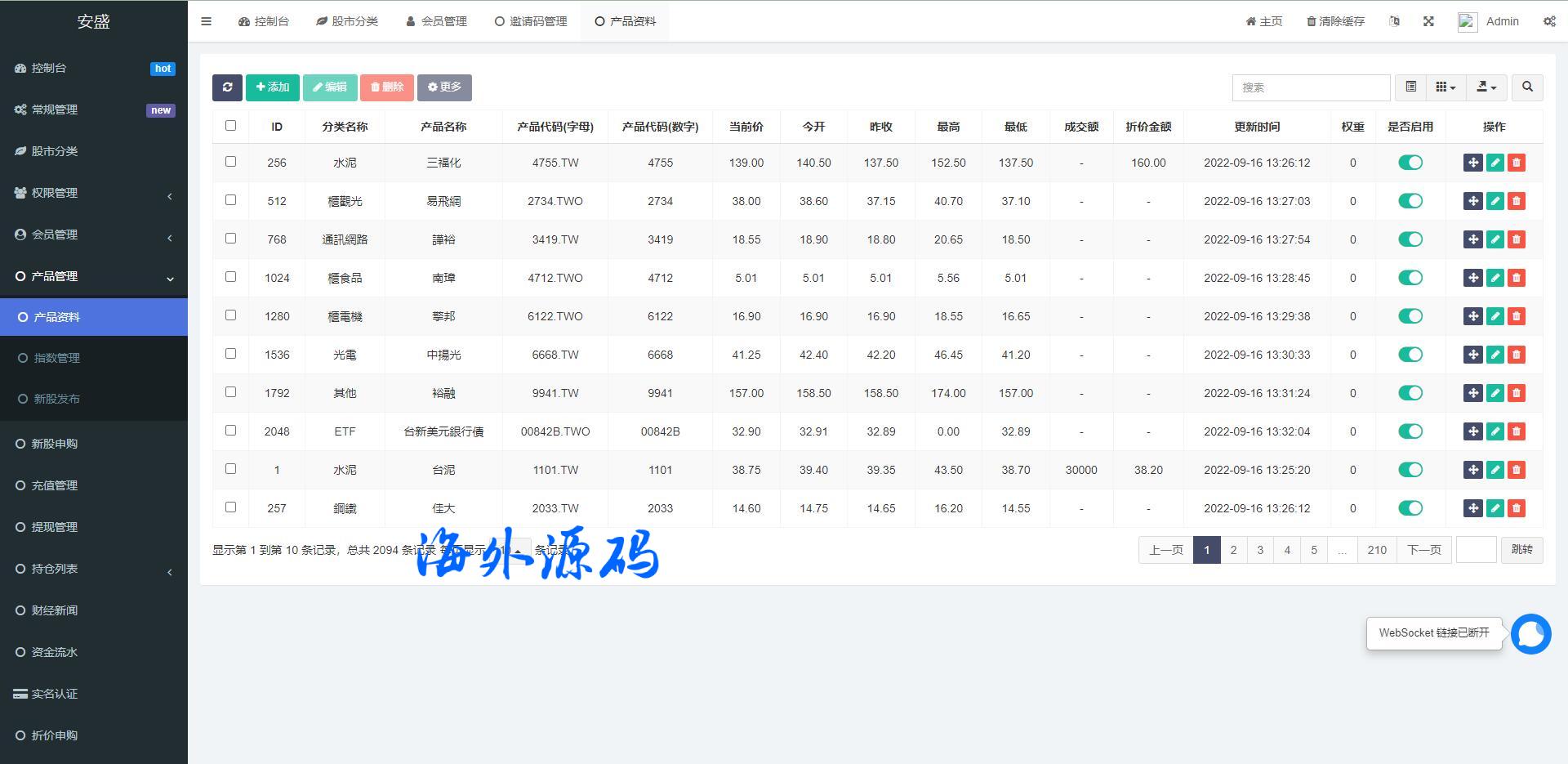This screenshot has width=1568, height=764.
Task: Open the WebSocket chat bubble icon
Action: pos(1530,634)
